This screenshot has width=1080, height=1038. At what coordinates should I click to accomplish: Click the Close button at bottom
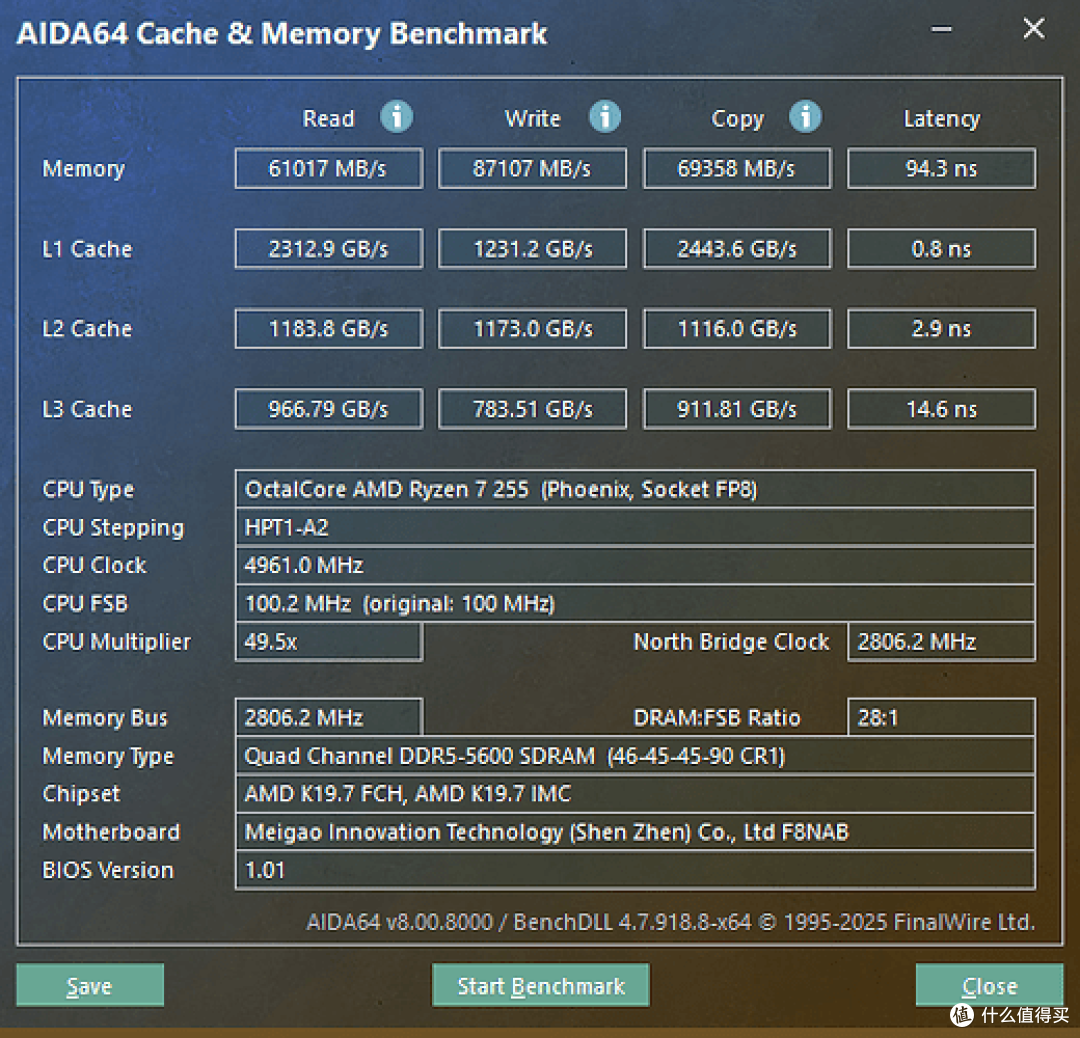point(989,986)
